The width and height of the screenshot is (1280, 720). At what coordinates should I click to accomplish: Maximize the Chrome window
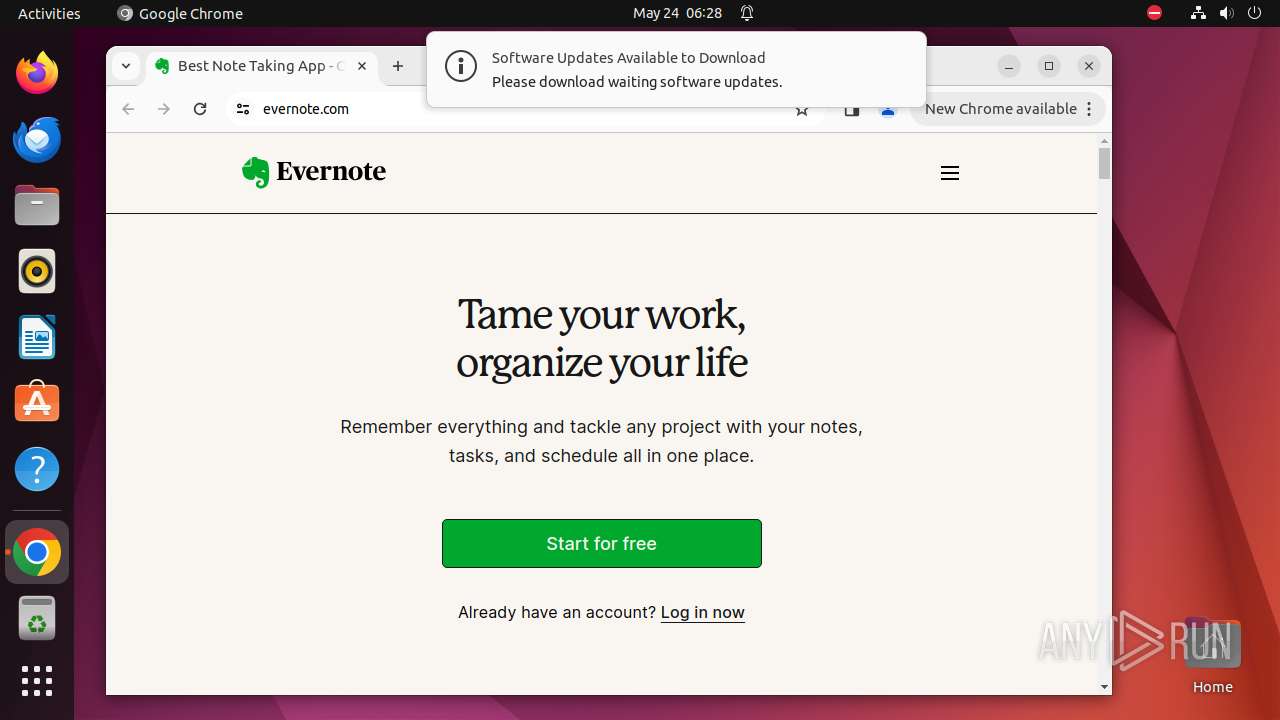[1049, 66]
